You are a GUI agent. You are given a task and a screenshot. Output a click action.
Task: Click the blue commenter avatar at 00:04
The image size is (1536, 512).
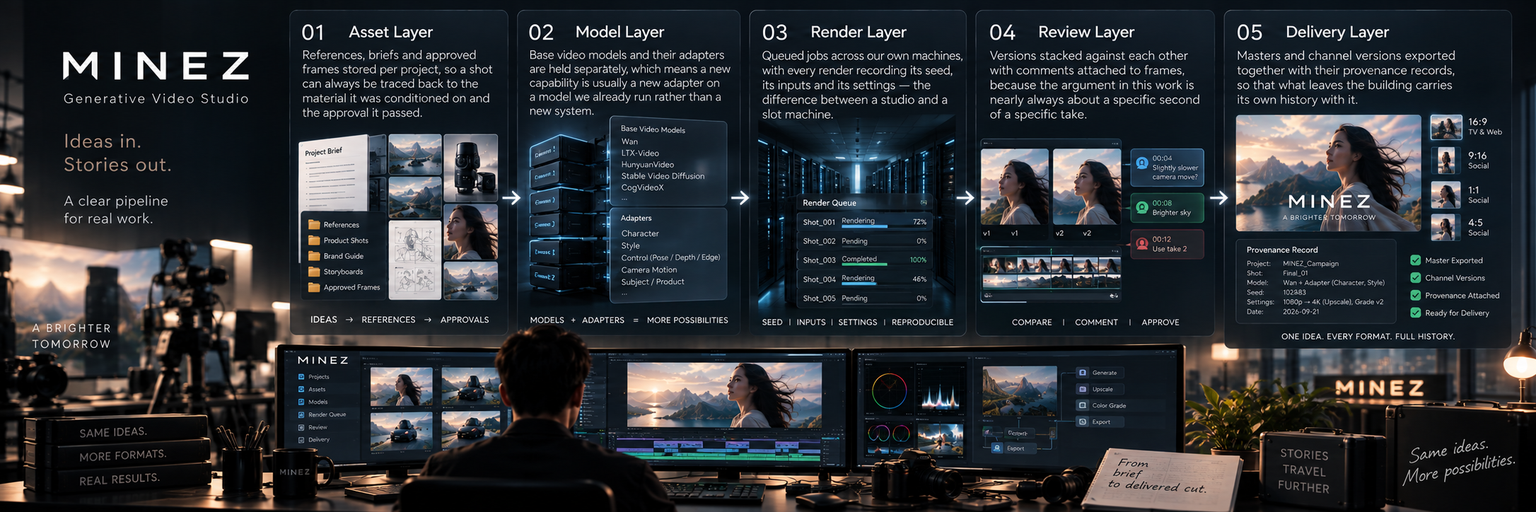(x=1144, y=163)
